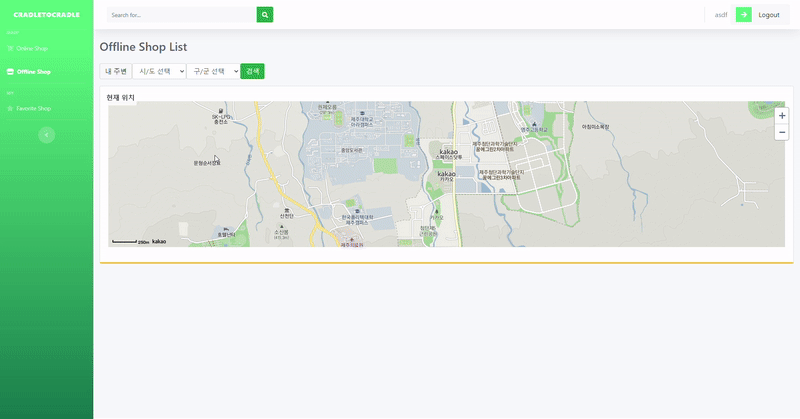This screenshot has width=800, height=419.
Task: Click the Logout link text
Action: click(x=768, y=15)
